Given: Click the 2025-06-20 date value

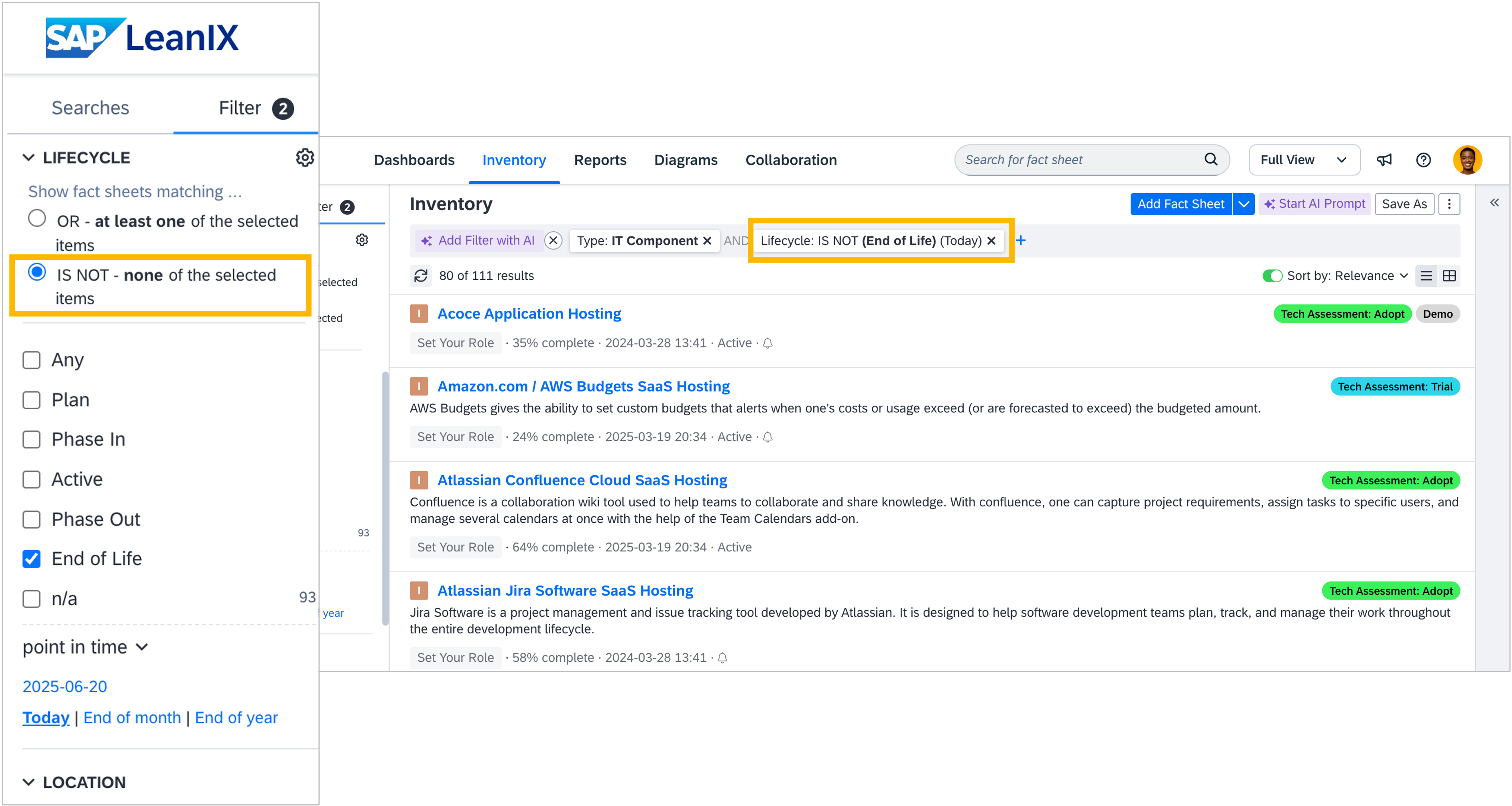Looking at the screenshot, I should tap(65, 686).
